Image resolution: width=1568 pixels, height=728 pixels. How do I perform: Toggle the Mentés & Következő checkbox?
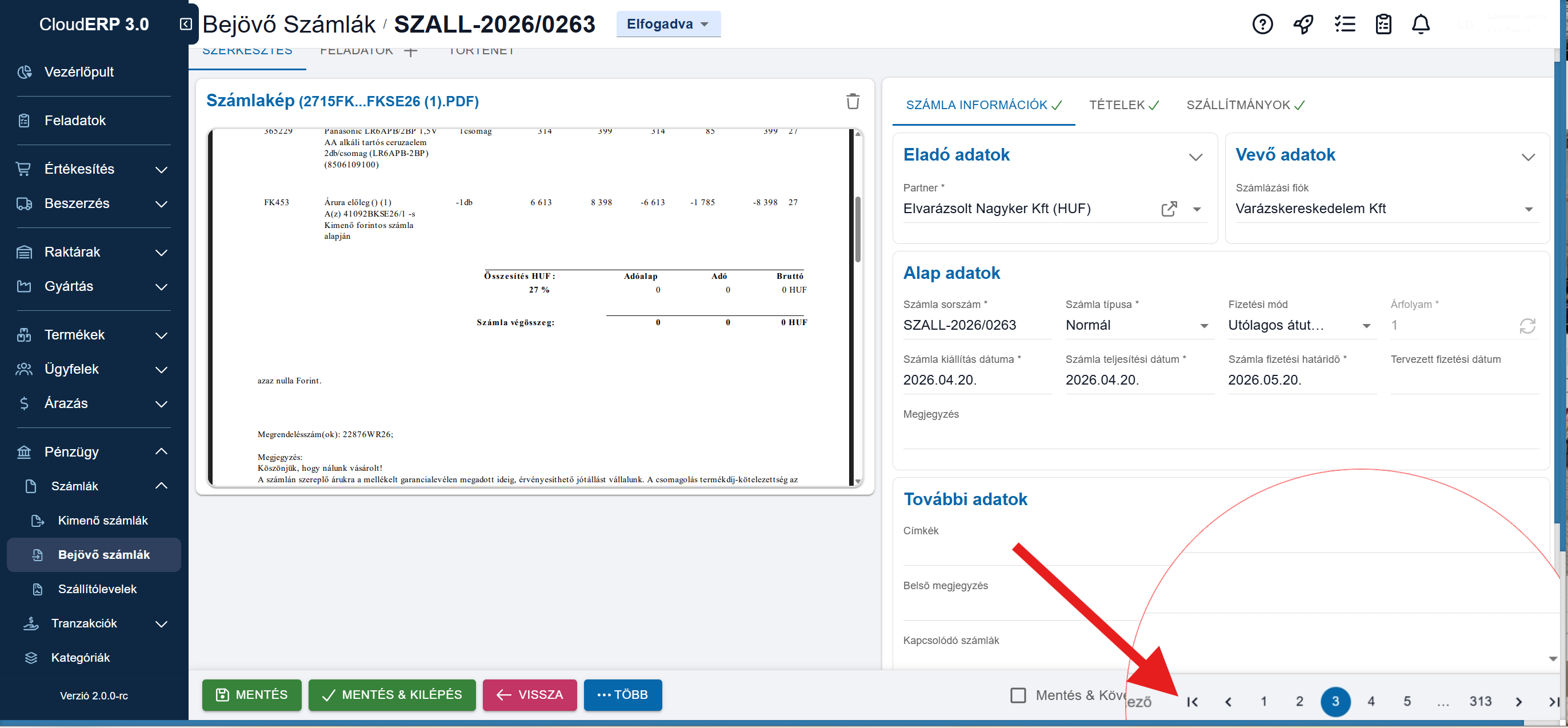coord(1018,694)
